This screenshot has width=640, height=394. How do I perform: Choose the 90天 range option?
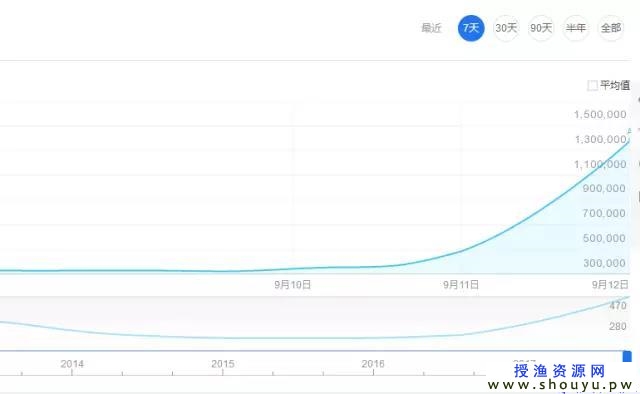(x=541, y=28)
